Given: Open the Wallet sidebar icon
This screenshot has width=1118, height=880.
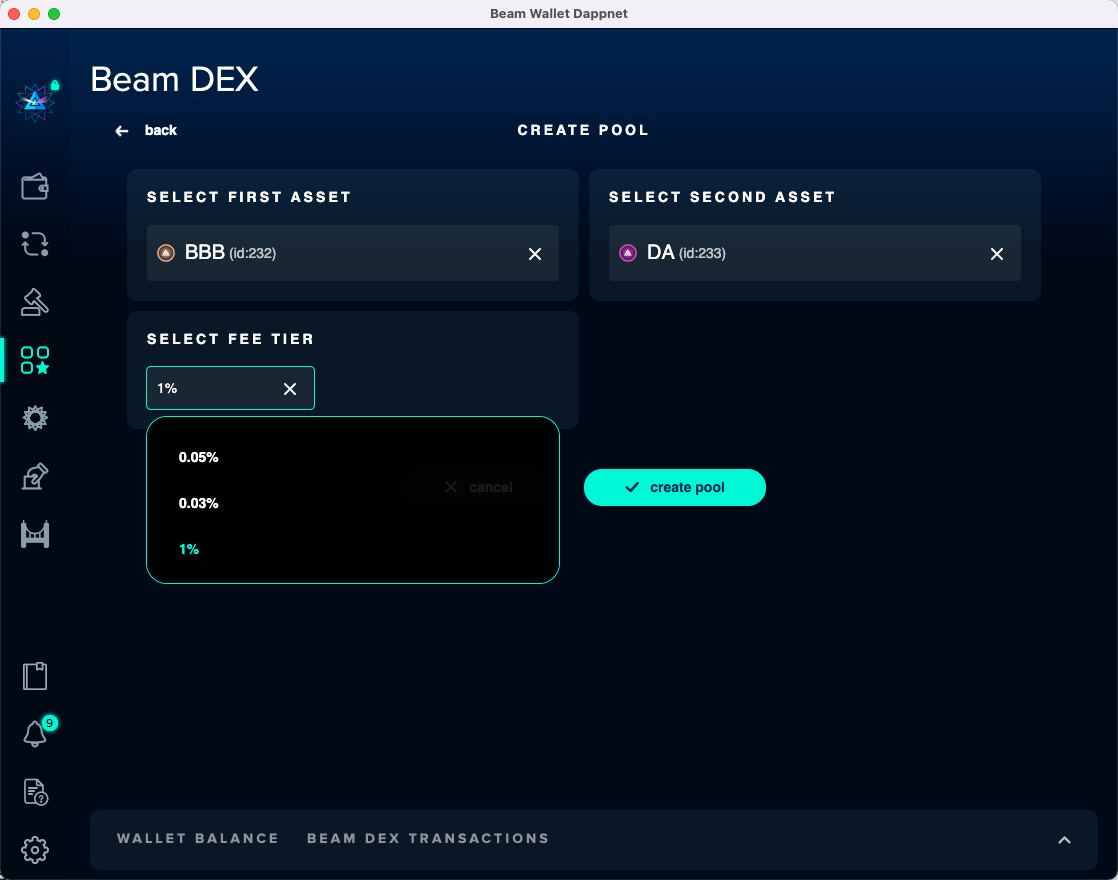Looking at the screenshot, I should 34,187.
